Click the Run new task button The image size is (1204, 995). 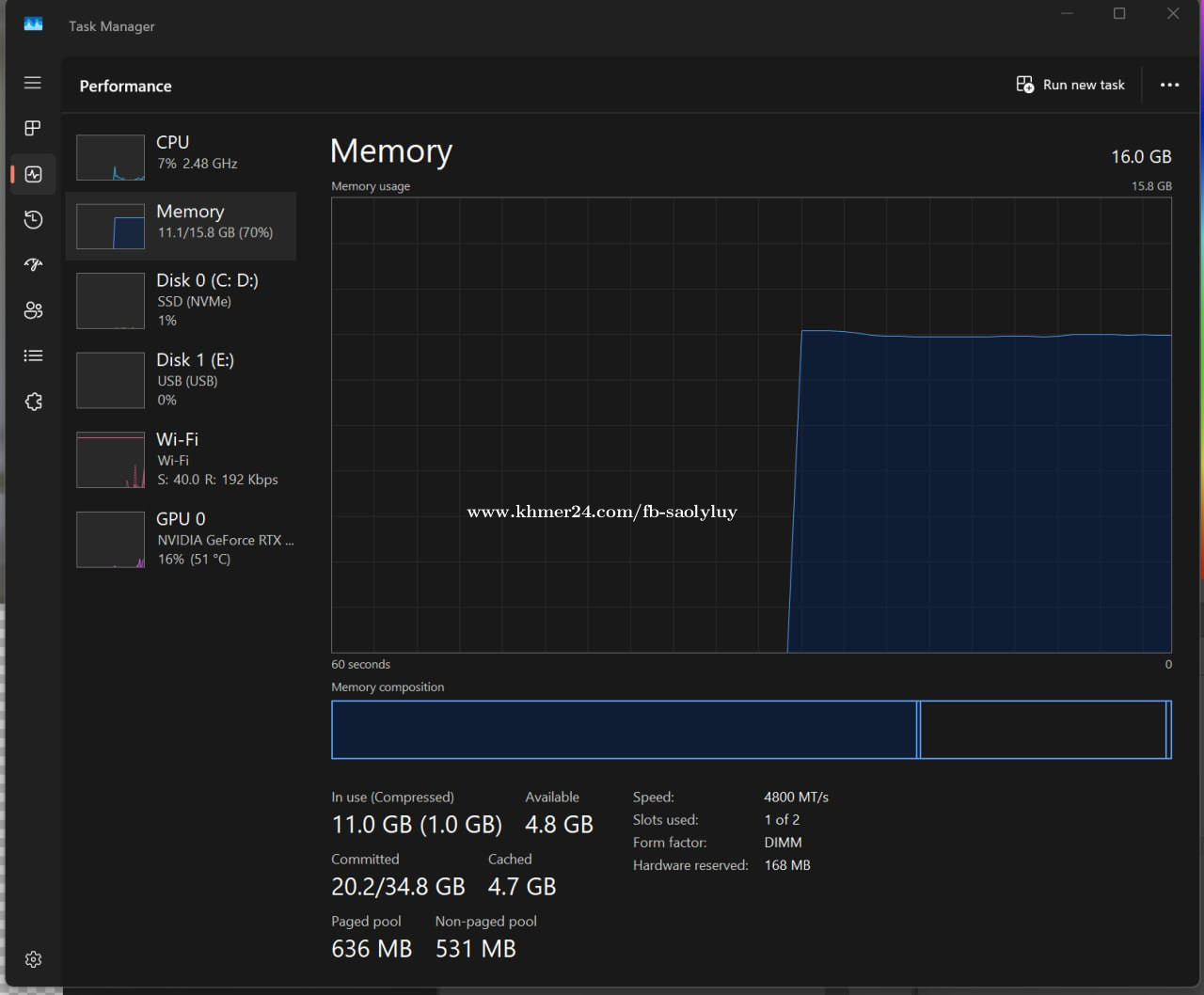[1070, 85]
